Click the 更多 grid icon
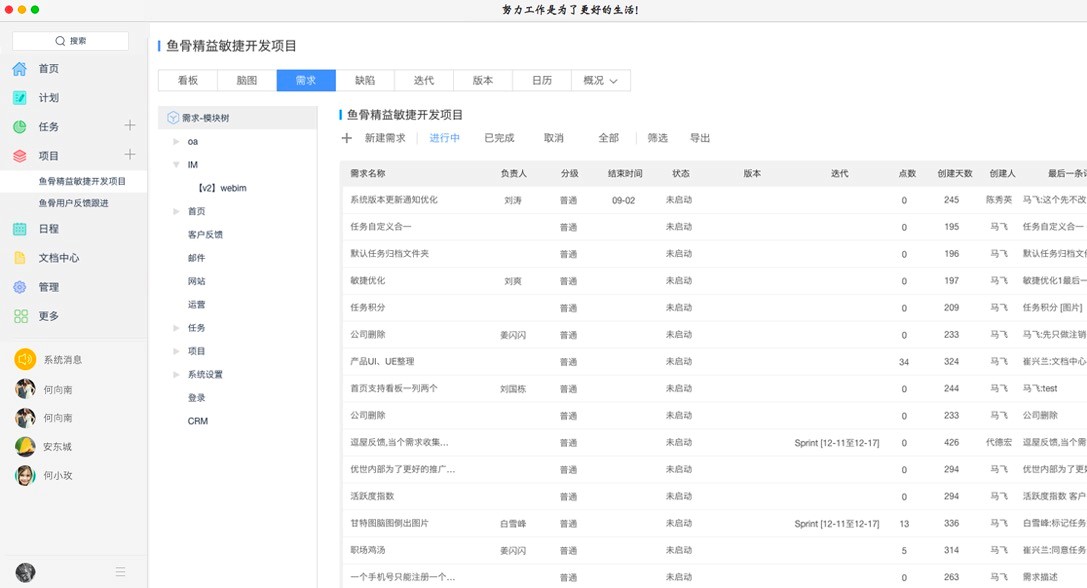The height and width of the screenshot is (588, 1087). [20, 316]
